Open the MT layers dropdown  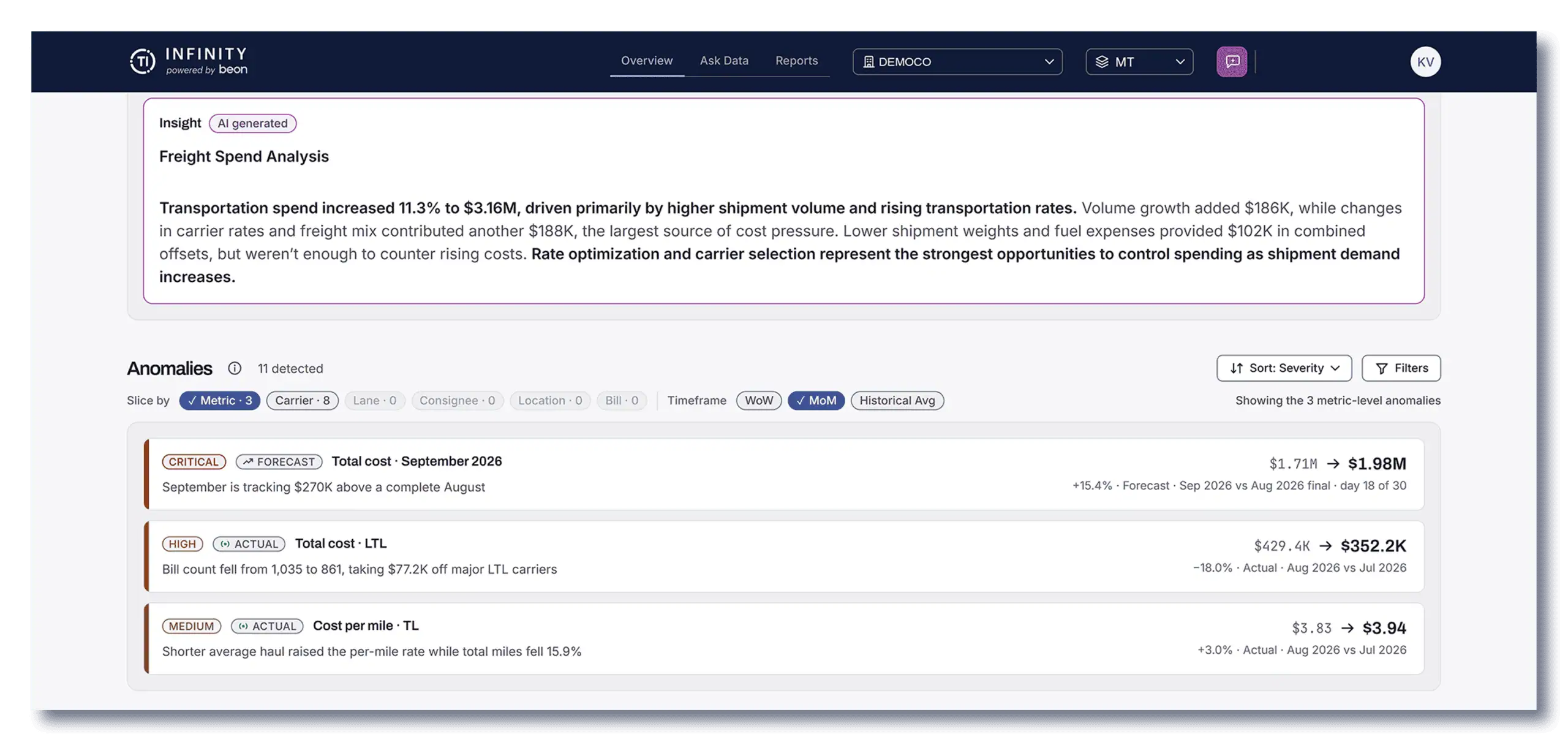click(x=1139, y=61)
